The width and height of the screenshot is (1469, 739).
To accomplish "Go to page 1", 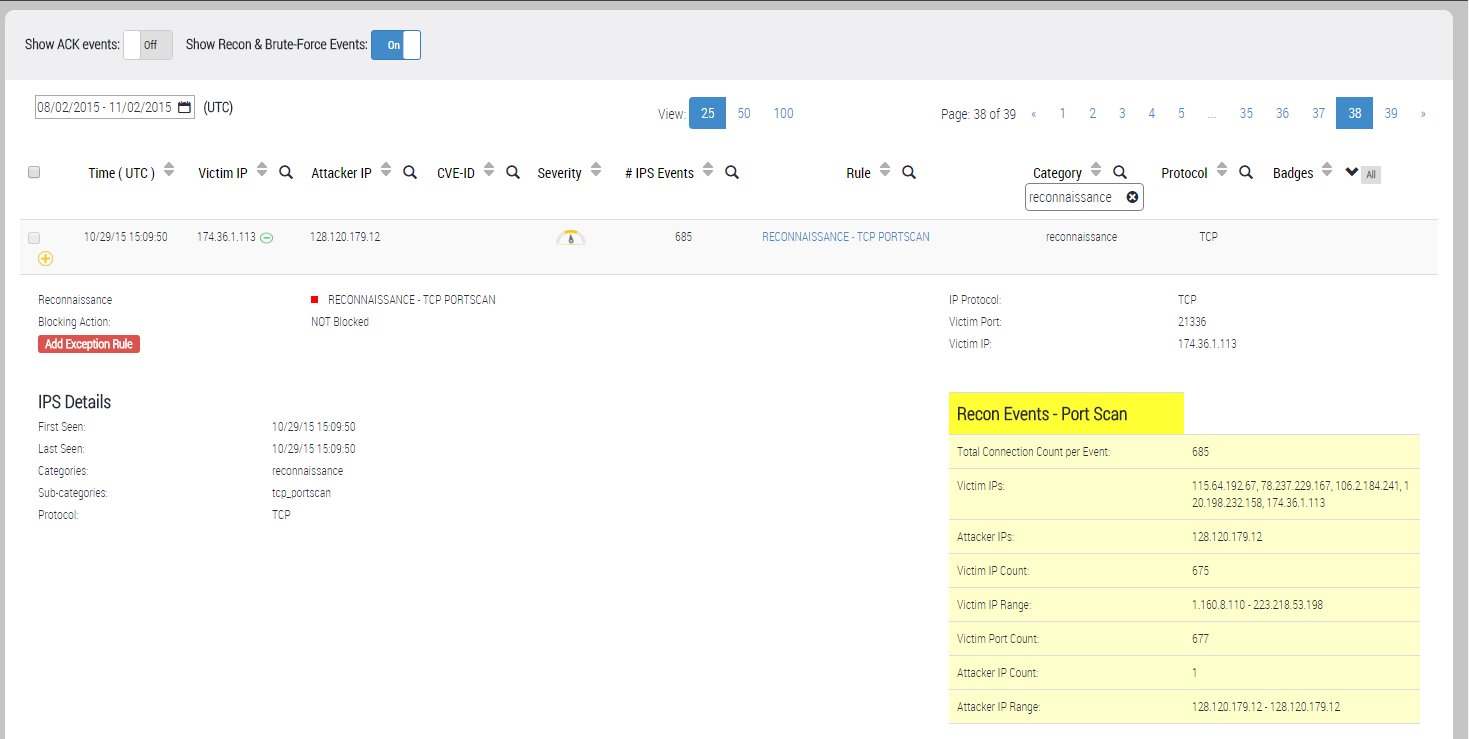I will click(1062, 113).
